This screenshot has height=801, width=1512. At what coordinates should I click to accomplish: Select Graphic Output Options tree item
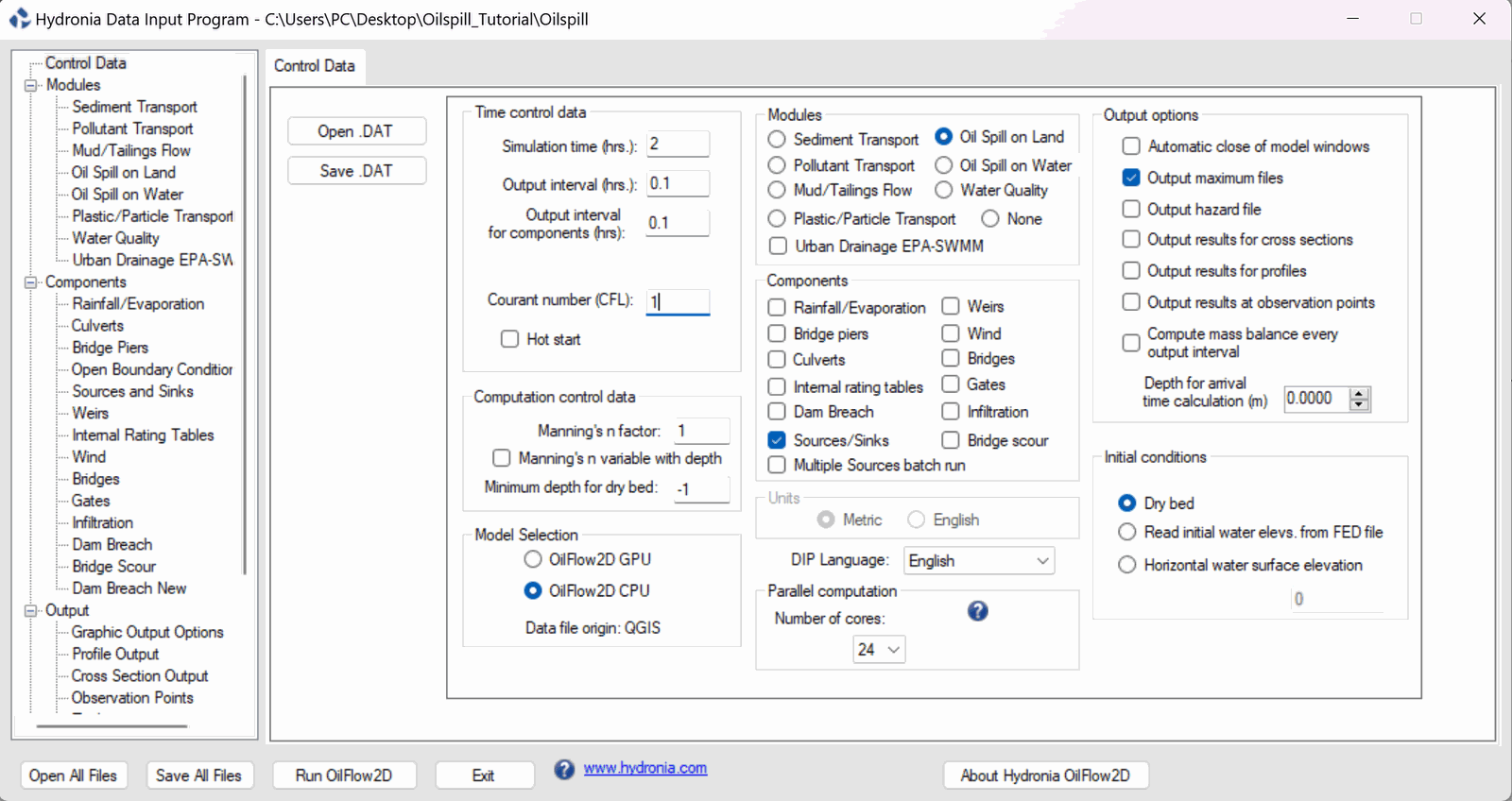(x=147, y=633)
